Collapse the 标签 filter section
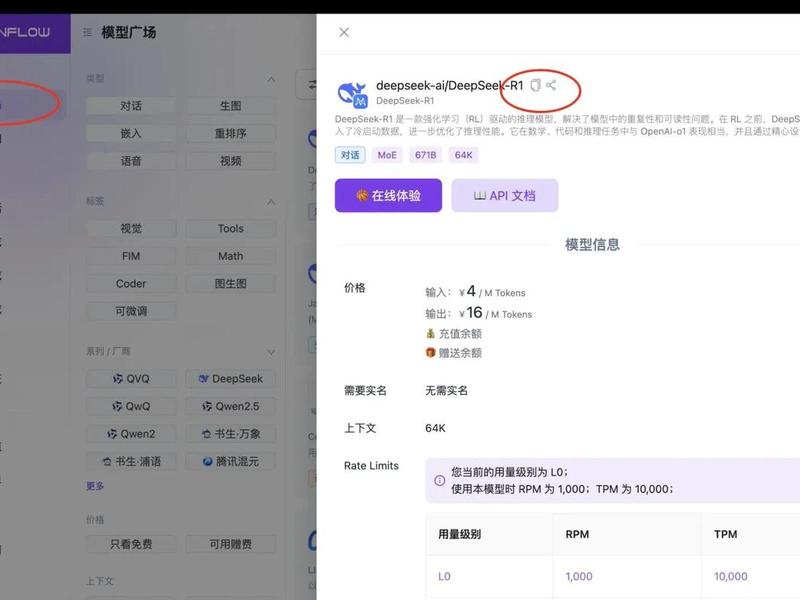 point(271,202)
